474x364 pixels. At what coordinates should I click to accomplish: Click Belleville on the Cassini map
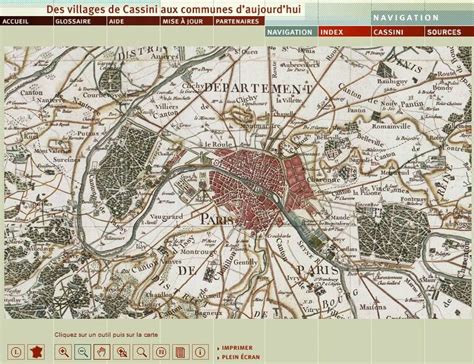click(x=370, y=140)
